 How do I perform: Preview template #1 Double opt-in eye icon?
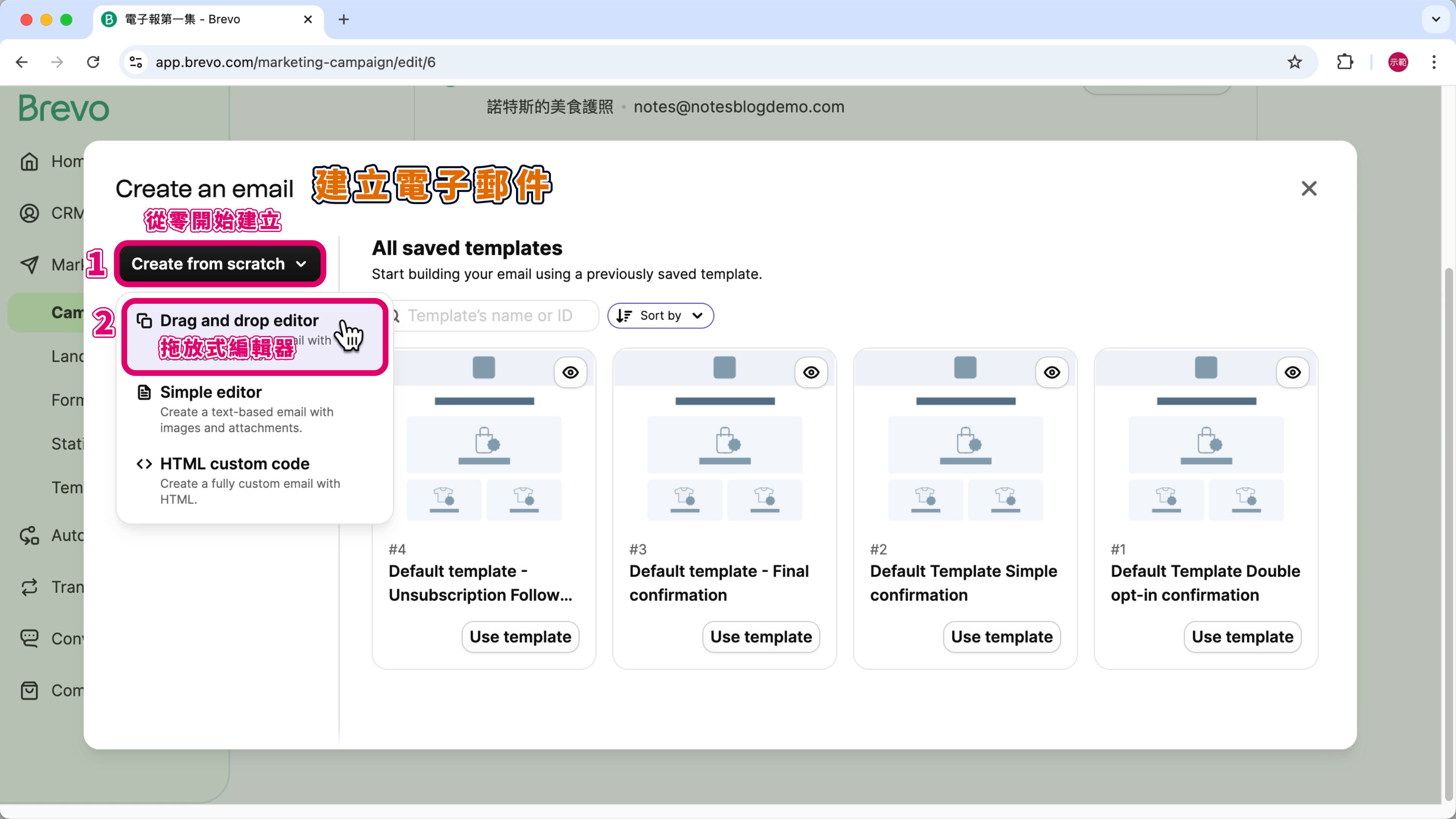(x=1293, y=372)
